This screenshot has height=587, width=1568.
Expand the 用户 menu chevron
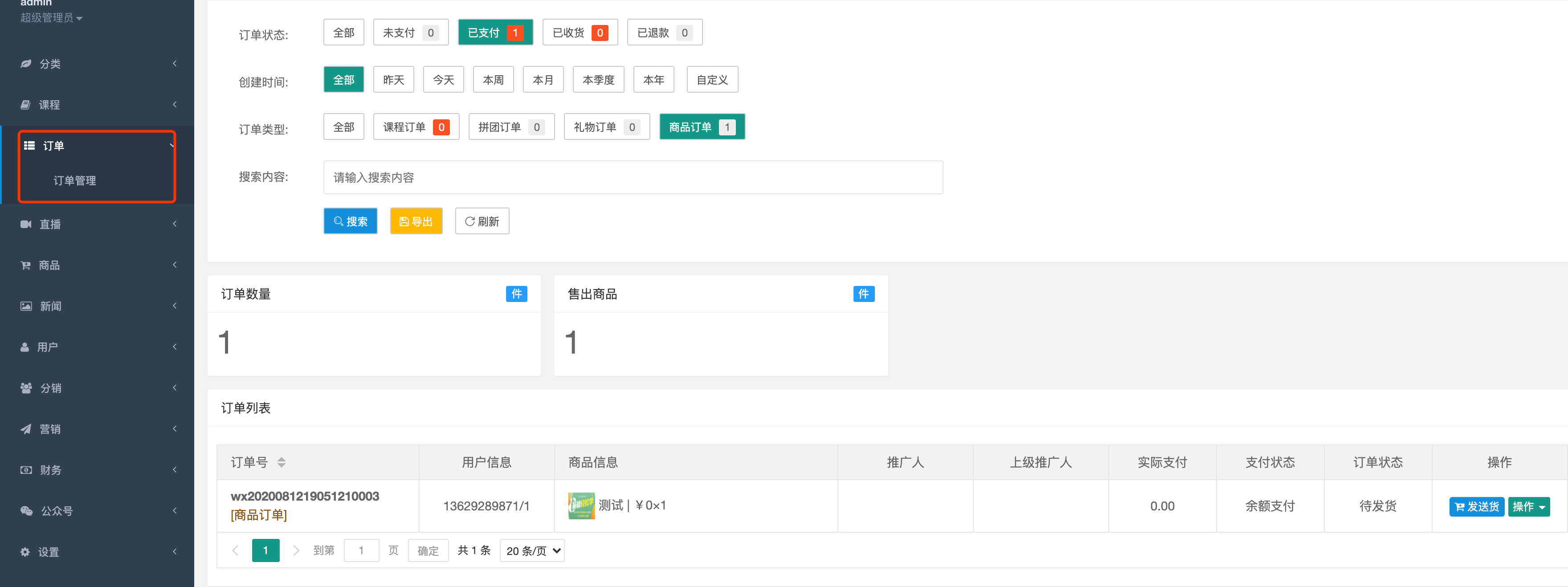pyautogui.click(x=175, y=347)
